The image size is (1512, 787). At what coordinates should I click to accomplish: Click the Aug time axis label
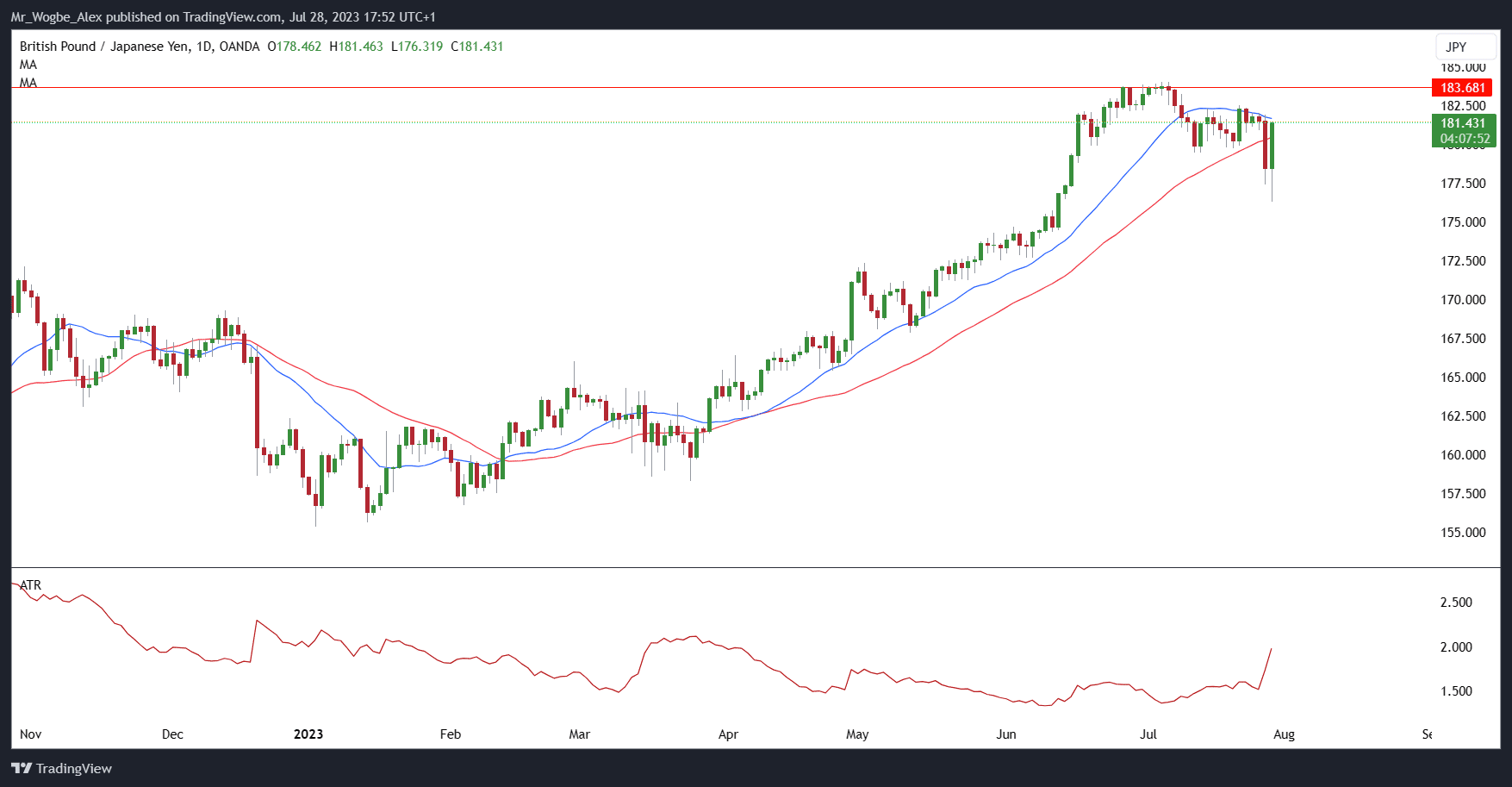click(x=1284, y=734)
